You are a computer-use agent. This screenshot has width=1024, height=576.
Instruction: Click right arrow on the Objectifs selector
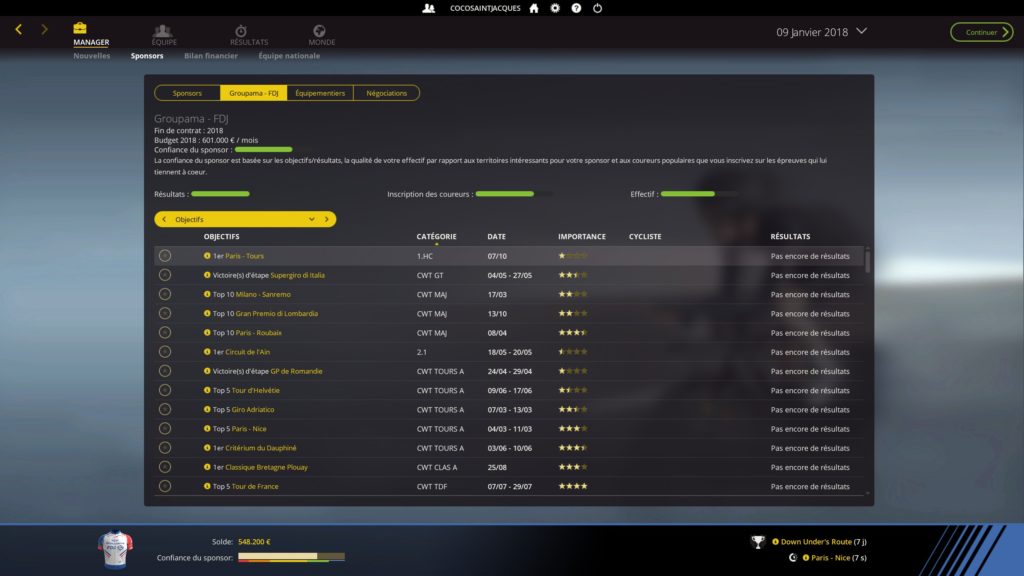(326, 219)
